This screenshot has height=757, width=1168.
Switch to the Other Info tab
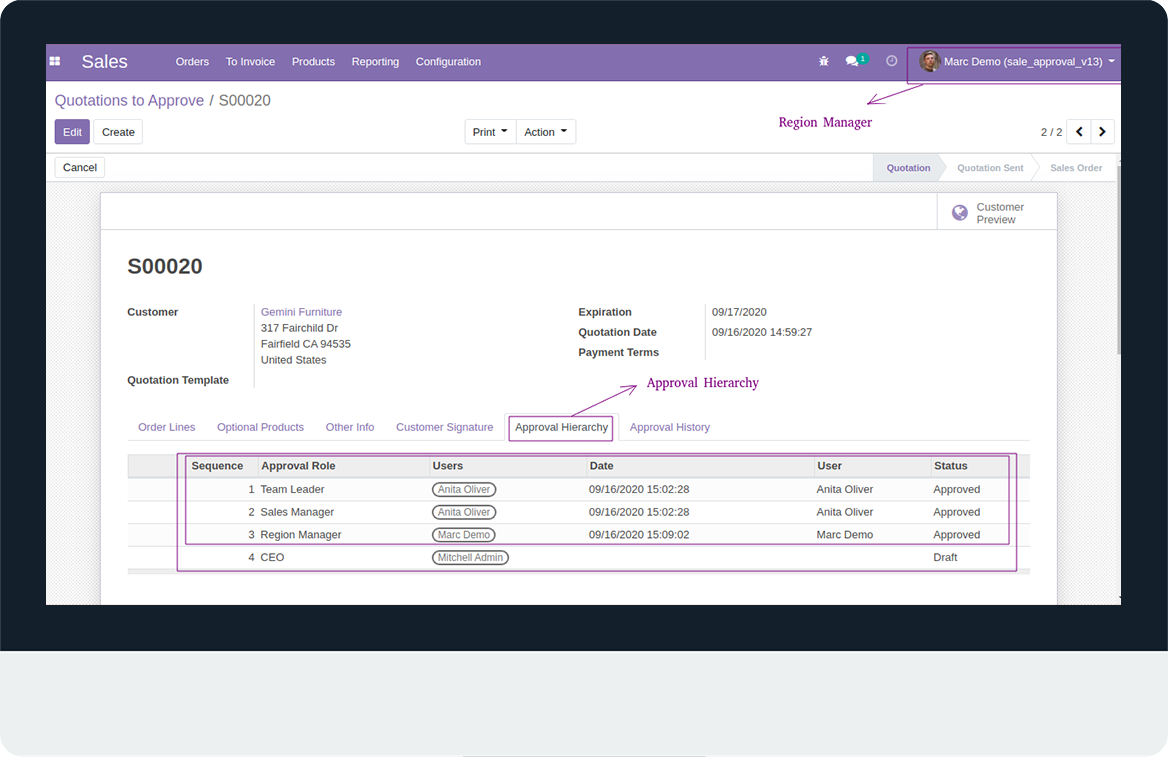[x=350, y=427]
